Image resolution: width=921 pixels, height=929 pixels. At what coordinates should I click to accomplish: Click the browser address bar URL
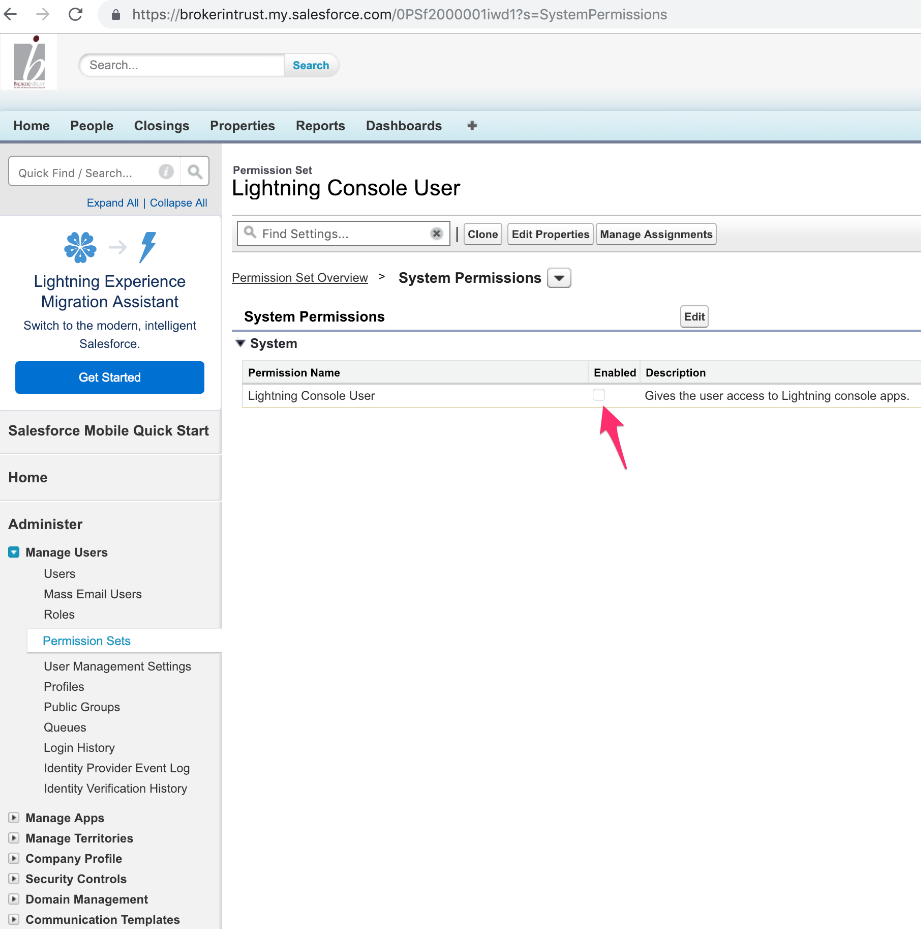399,14
